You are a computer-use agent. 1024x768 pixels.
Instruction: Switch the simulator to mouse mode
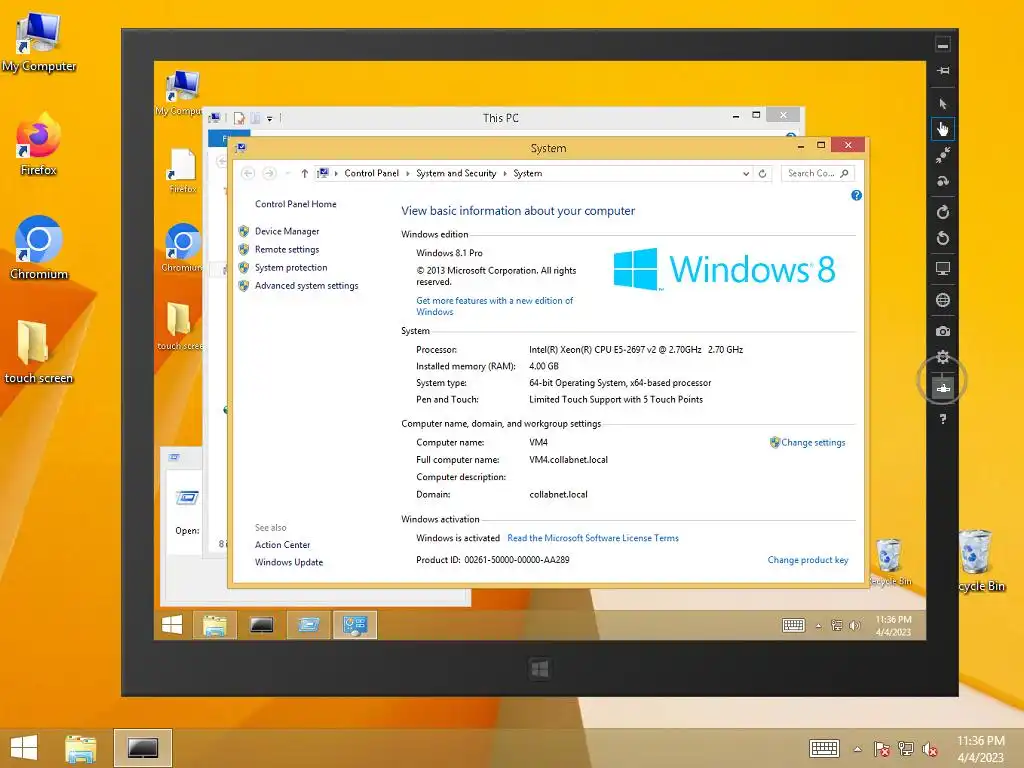pyautogui.click(x=942, y=103)
